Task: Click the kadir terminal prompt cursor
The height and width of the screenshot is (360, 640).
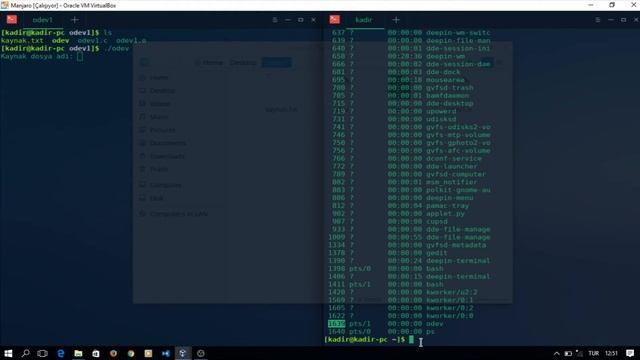Action: pos(411,339)
